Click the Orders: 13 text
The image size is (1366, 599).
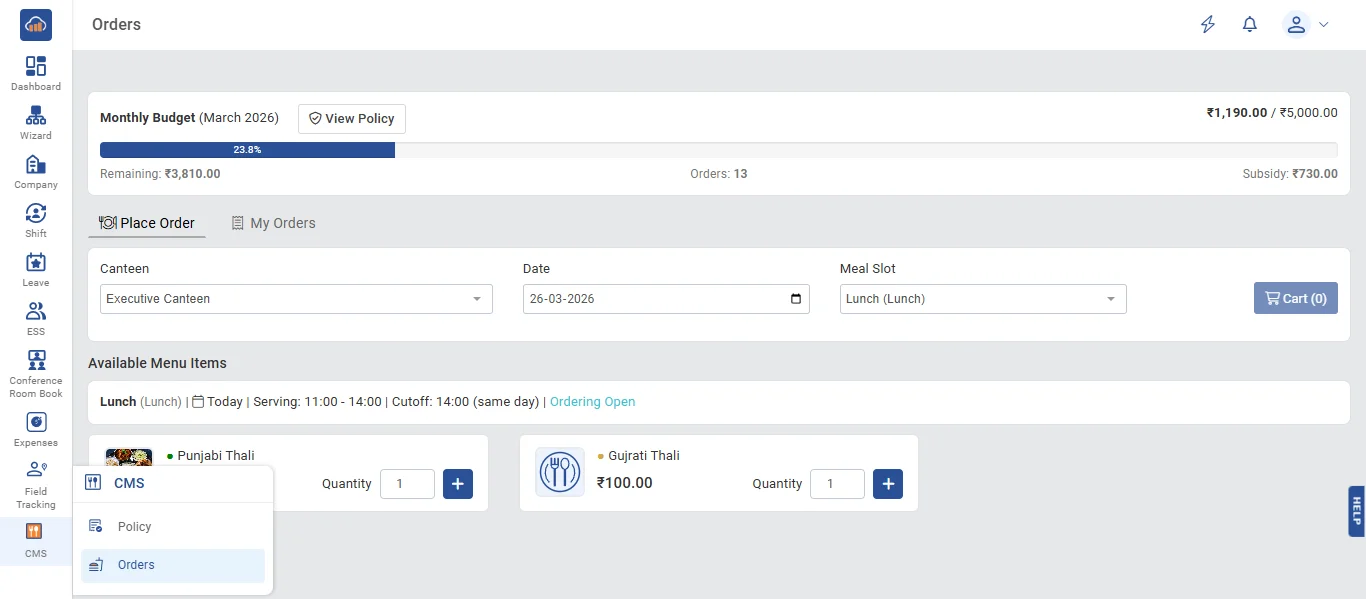(719, 174)
